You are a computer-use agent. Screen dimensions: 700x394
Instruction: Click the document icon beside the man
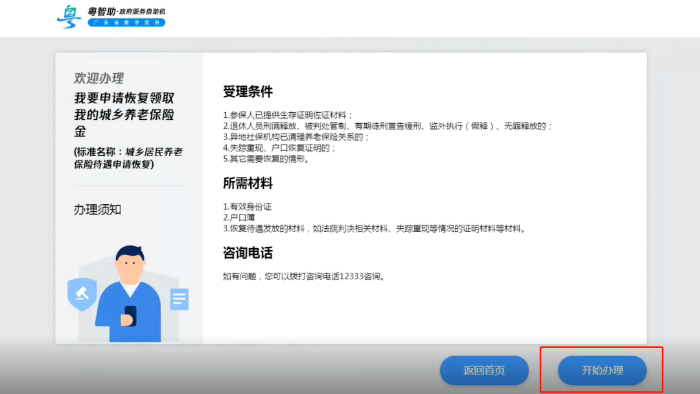tap(179, 299)
